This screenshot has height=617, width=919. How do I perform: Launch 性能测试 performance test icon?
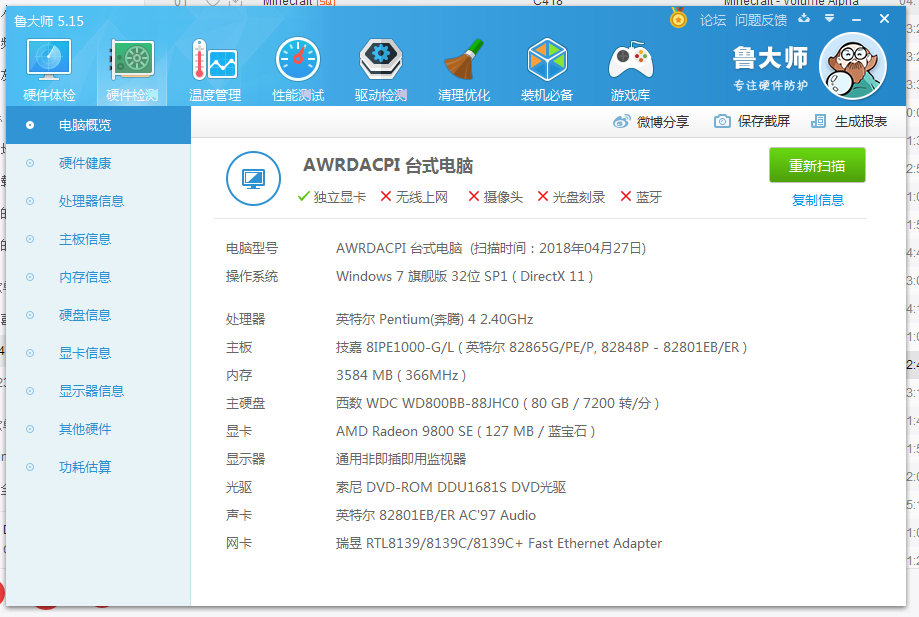[298, 69]
